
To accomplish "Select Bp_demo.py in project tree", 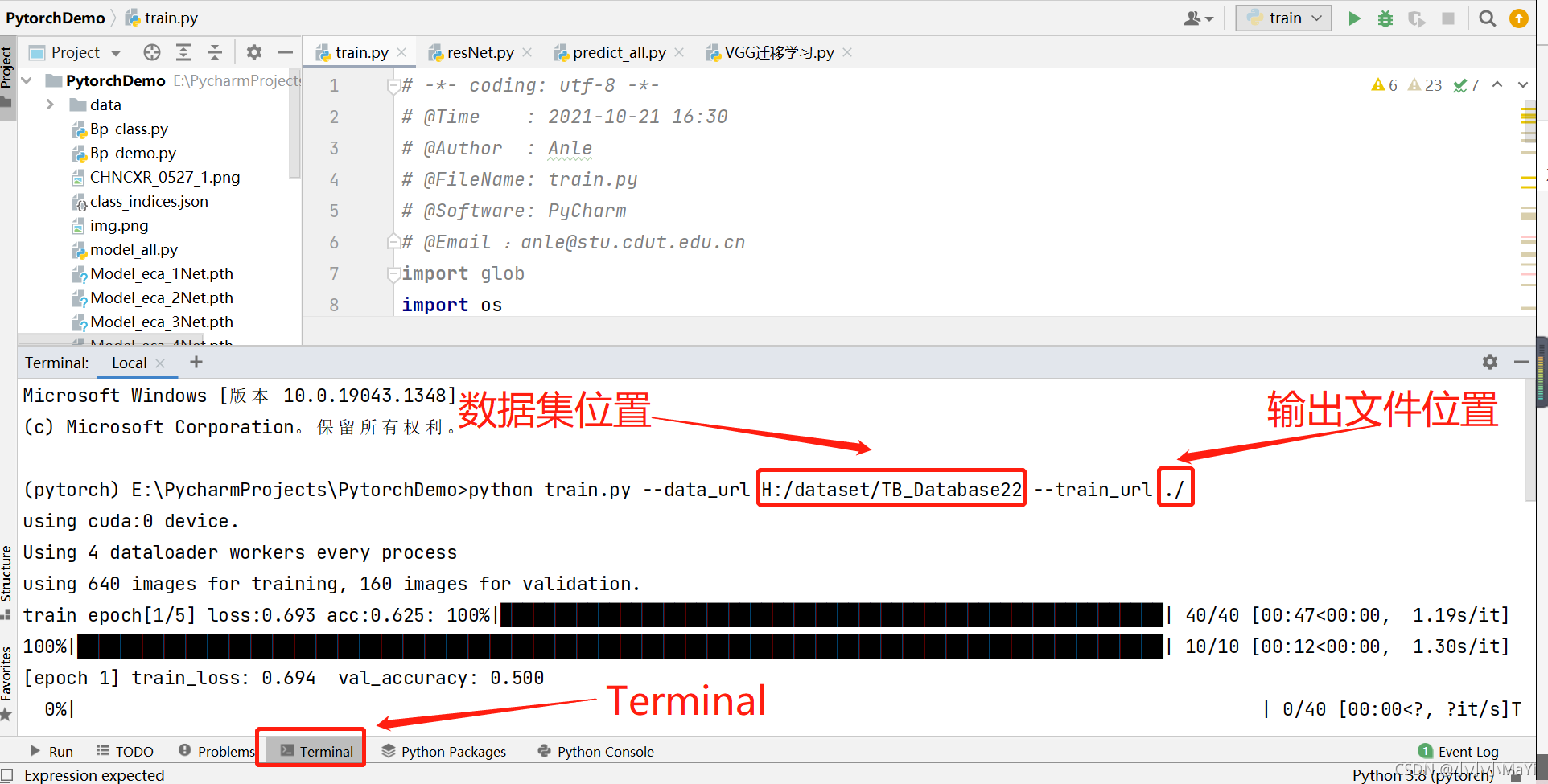I will point(133,153).
